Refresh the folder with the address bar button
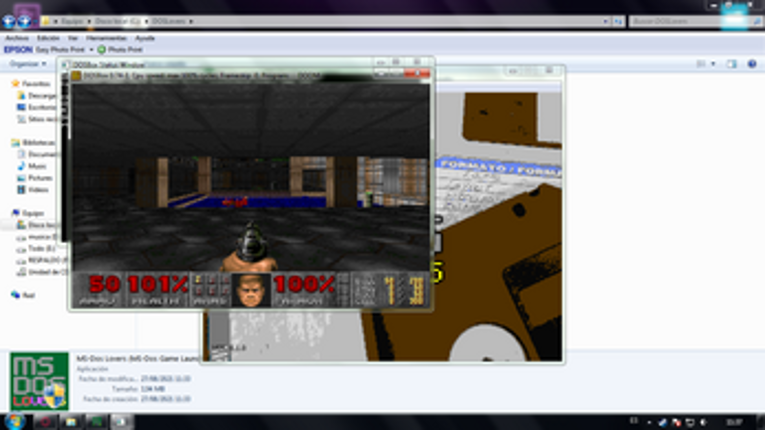The width and height of the screenshot is (765, 430). pyautogui.click(x=618, y=21)
